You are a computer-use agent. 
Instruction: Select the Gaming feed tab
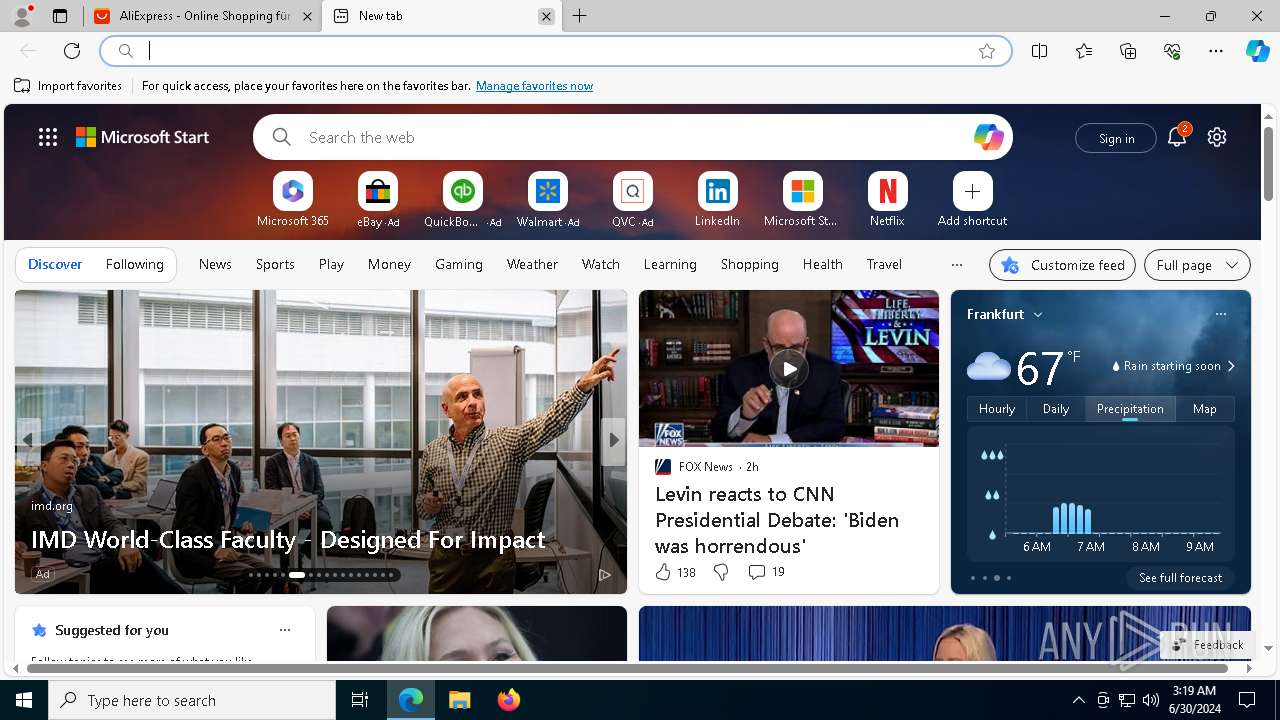coord(459,264)
